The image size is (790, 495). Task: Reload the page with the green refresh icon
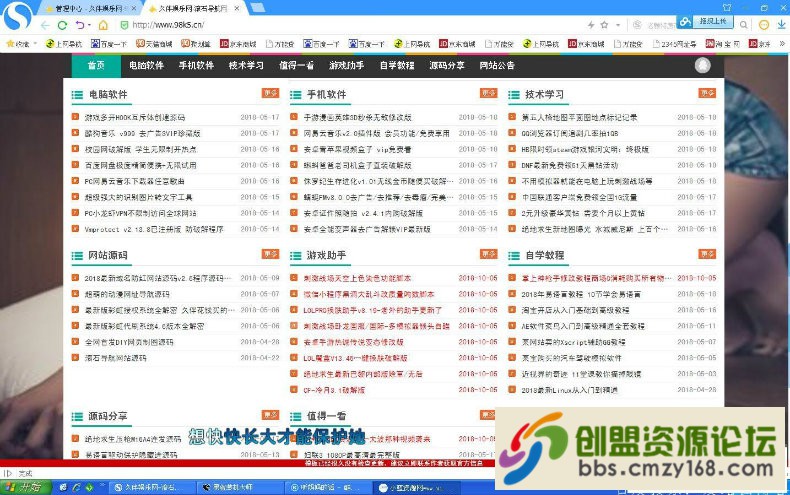click(x=62, y=25)
